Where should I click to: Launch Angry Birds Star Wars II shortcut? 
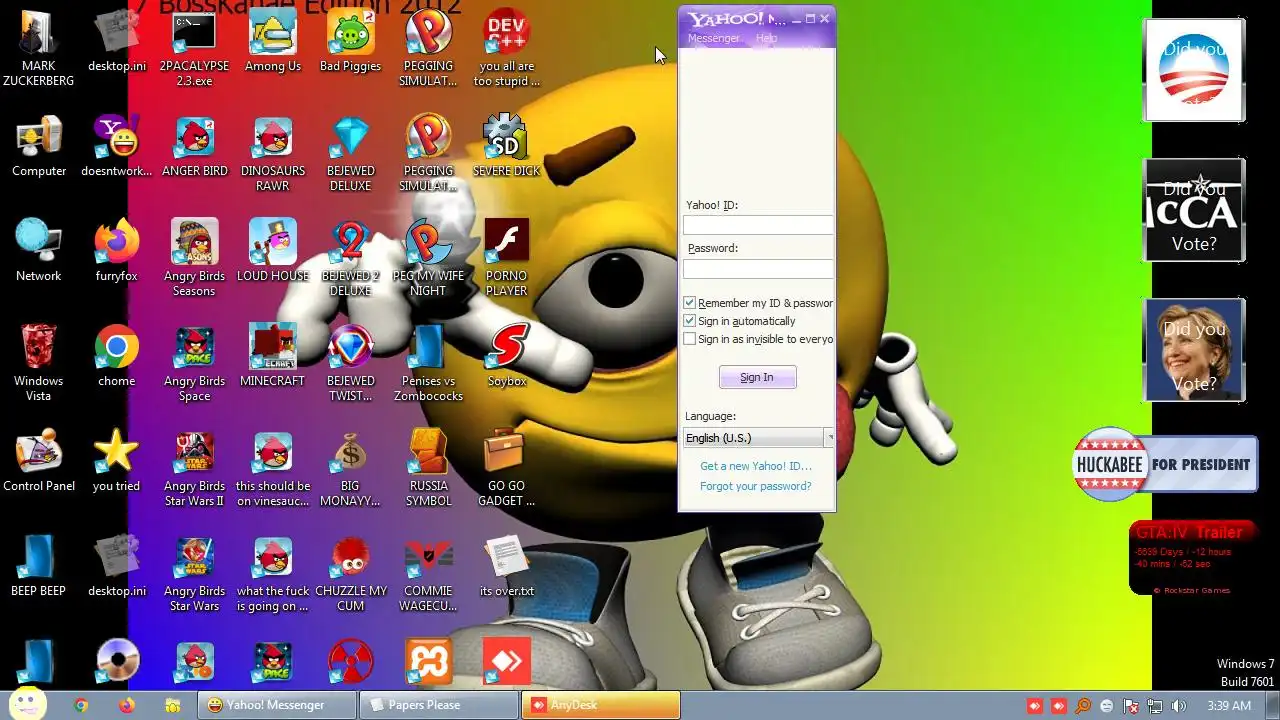coord(194,467)
